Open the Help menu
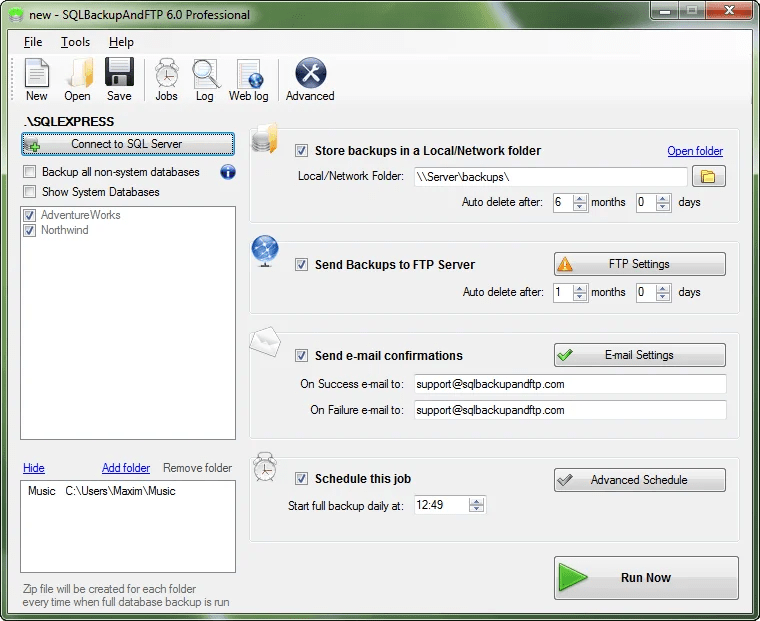Viewport: 760px width, 621px height. point(121,42)
